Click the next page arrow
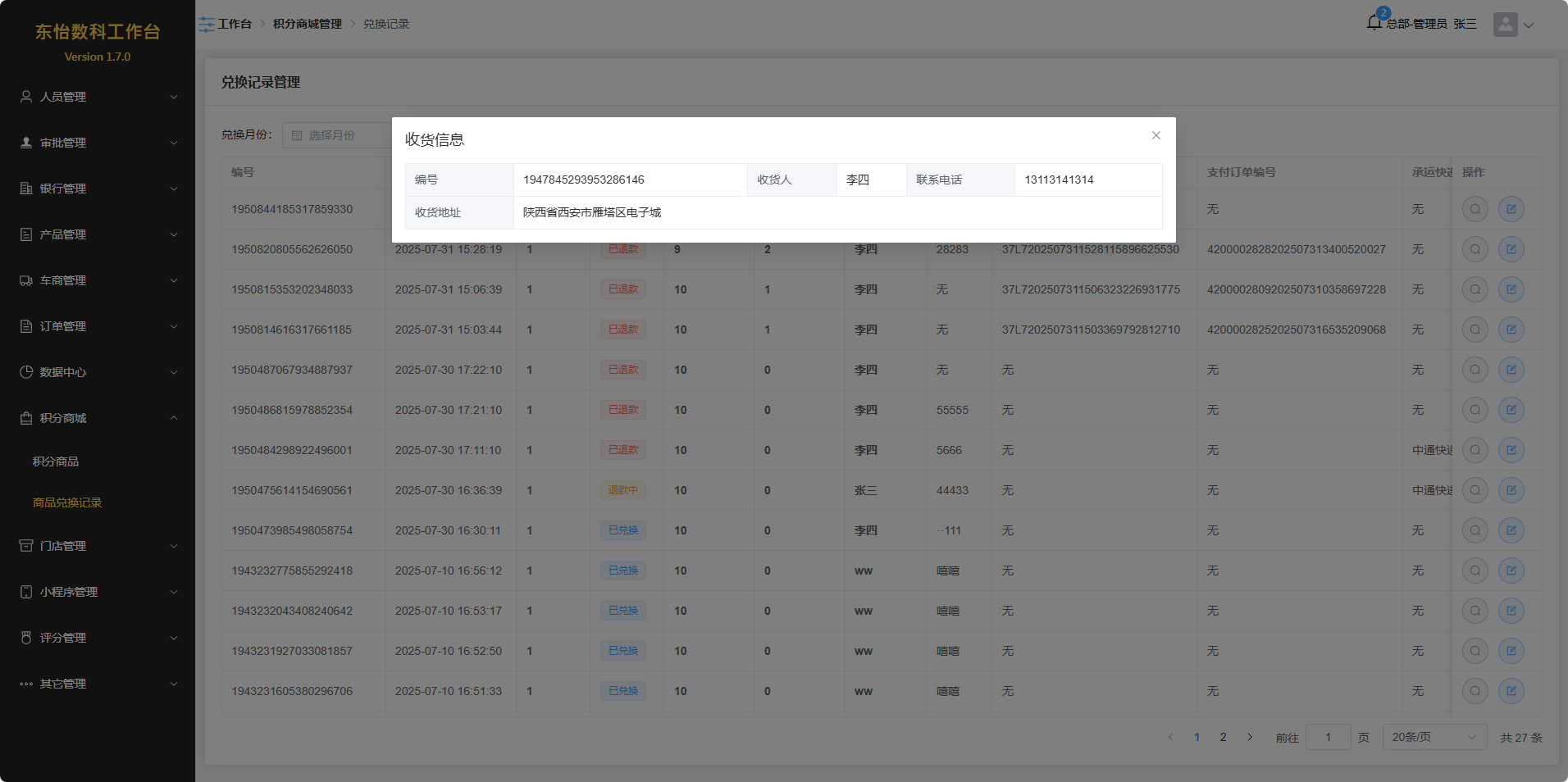This screenshot has height=782, width=1568. tap(1249, 737)
